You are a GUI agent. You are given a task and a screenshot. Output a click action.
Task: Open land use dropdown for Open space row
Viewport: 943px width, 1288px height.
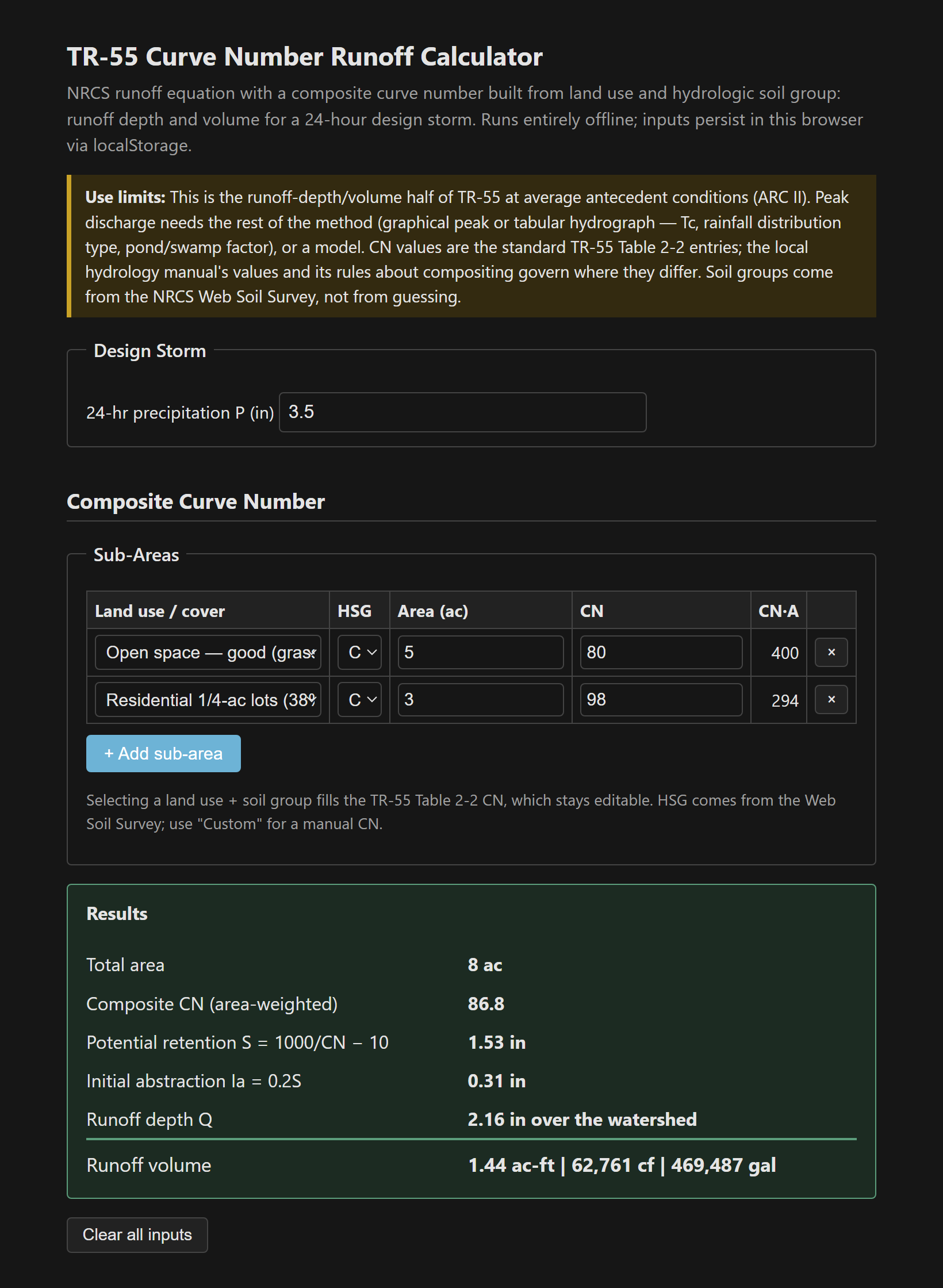click(x=208, y=652)
